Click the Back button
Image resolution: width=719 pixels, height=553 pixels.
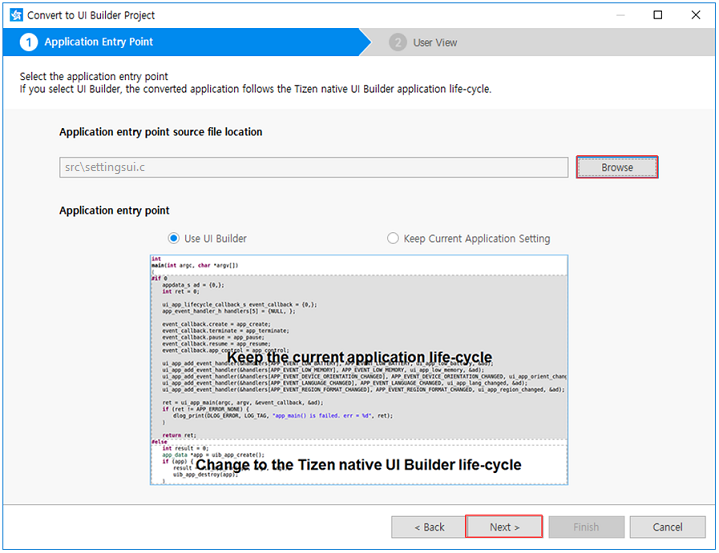(x=425, y=527)
